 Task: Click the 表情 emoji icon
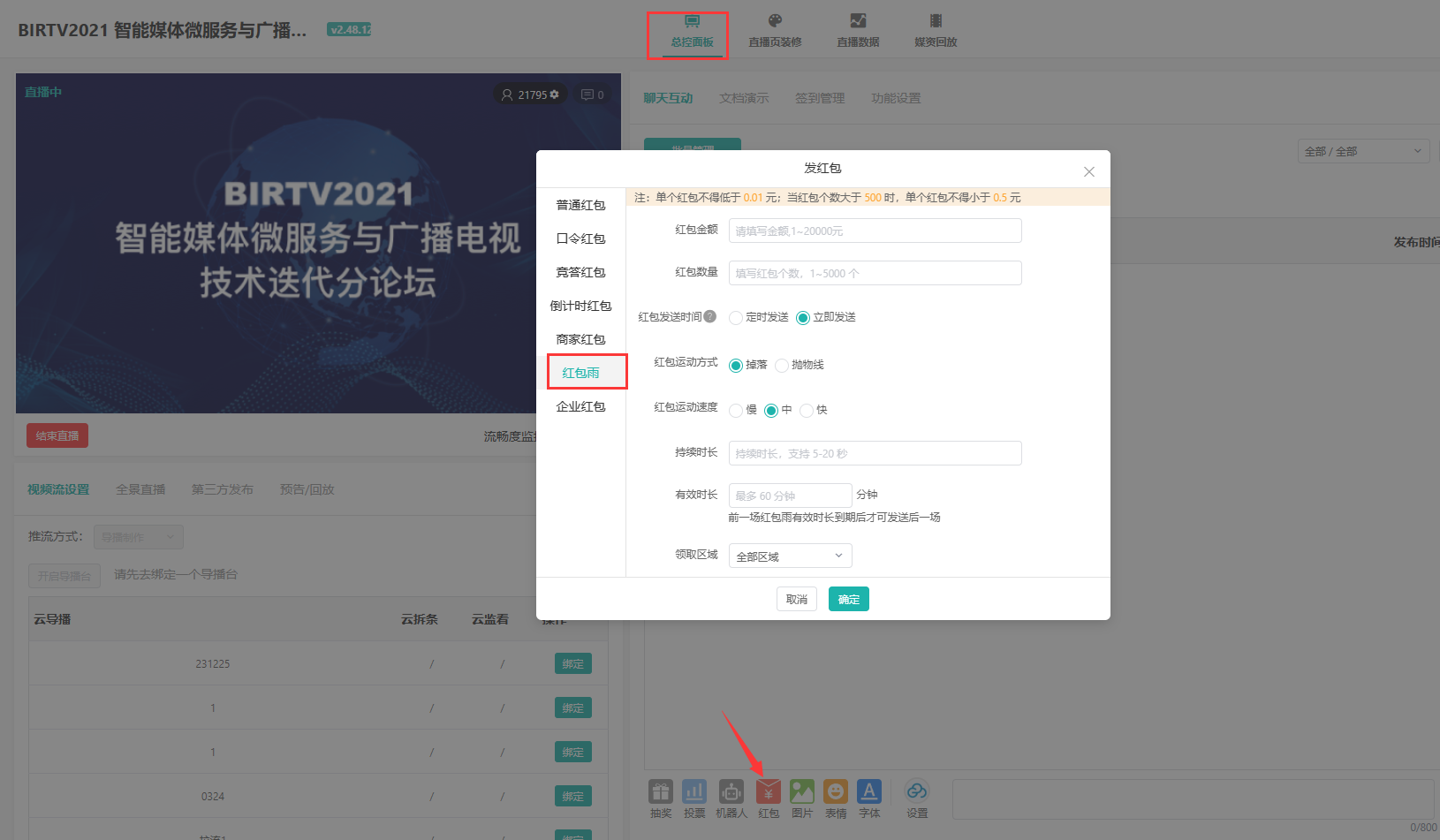click(836, 791)
